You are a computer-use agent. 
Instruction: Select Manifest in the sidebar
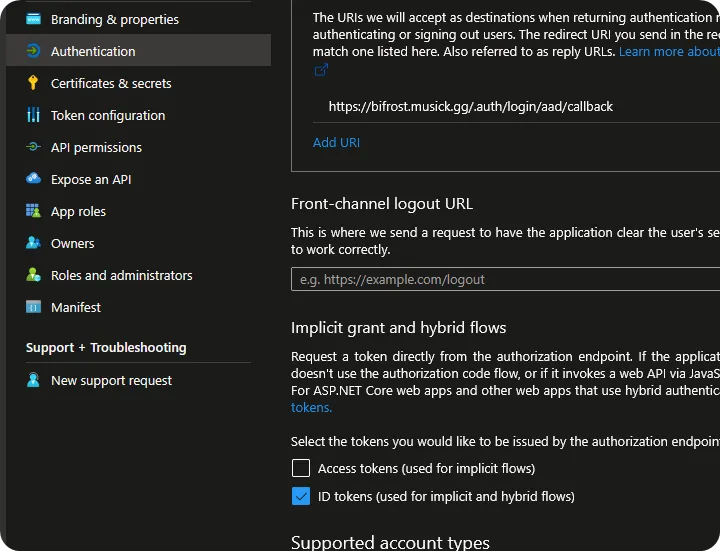click(x=76, y=307)
